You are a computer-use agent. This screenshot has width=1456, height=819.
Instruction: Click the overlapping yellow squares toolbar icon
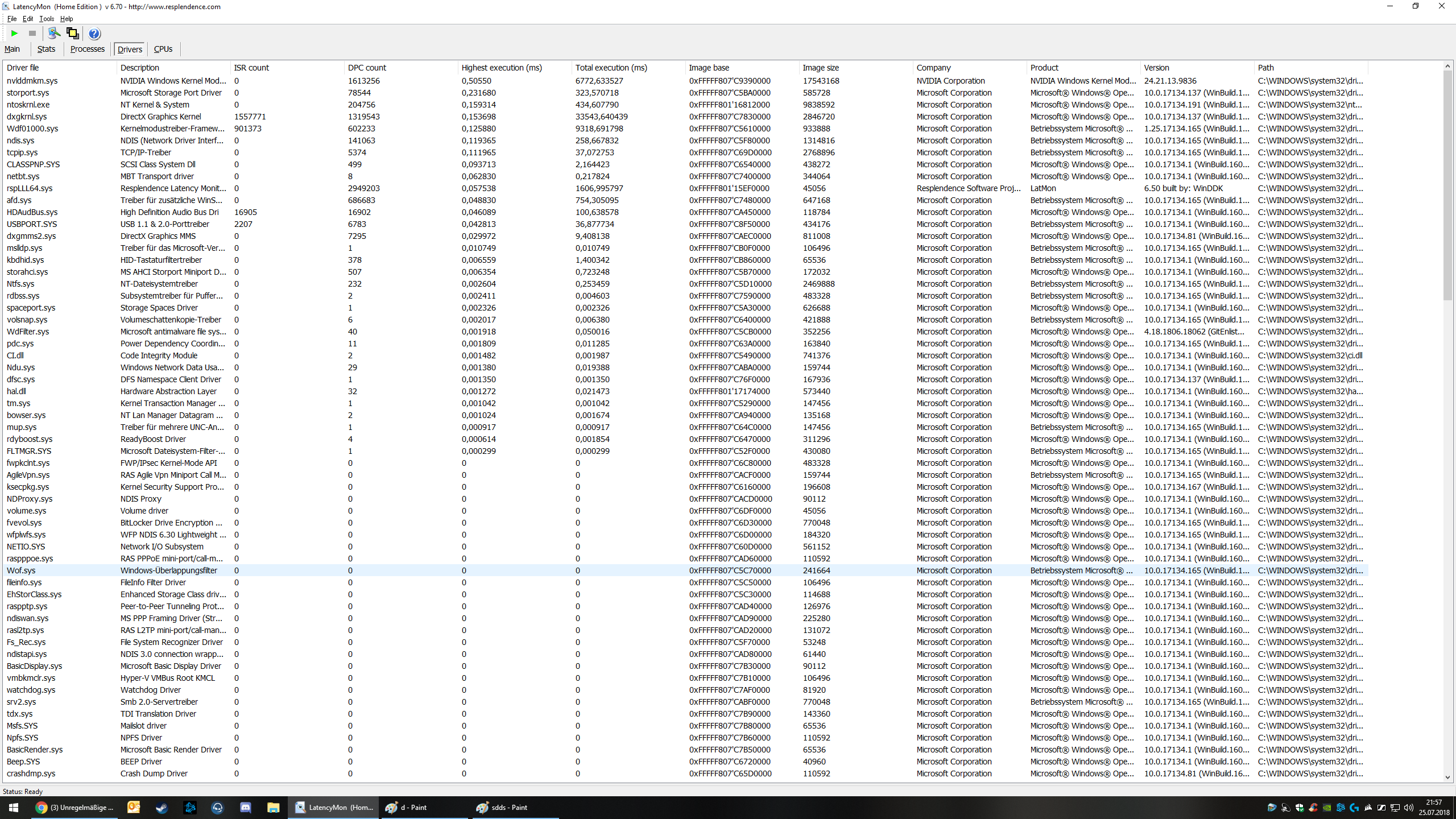point(72,34)
